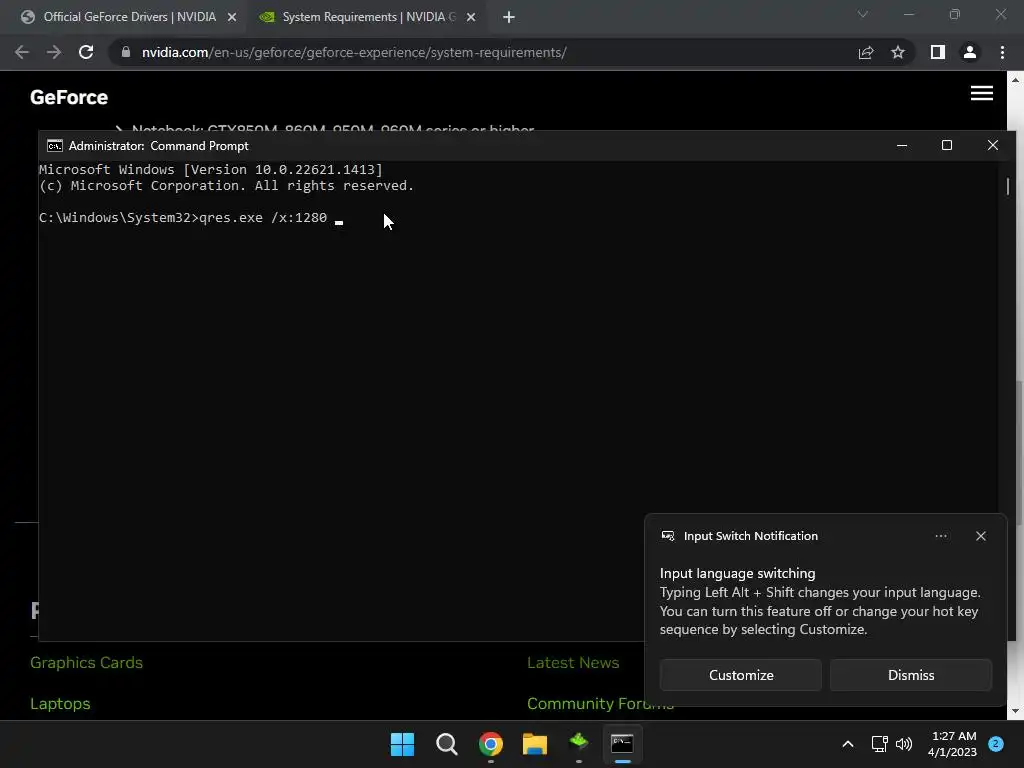The image size is (1024, 768).
Task: Maximize the Command Prompt window
Action: click(x=947, y=146)
